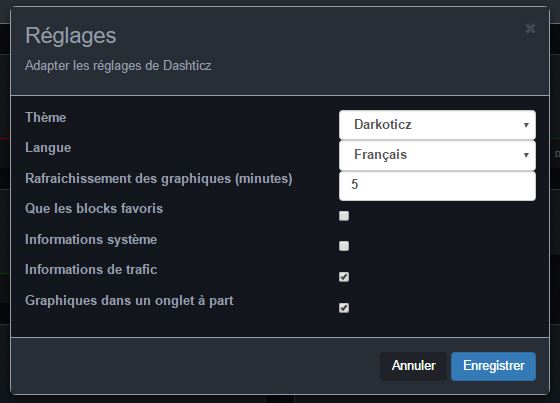
Task: Uncheck the Informations de trafic checkbox
Action: (344, 277)
